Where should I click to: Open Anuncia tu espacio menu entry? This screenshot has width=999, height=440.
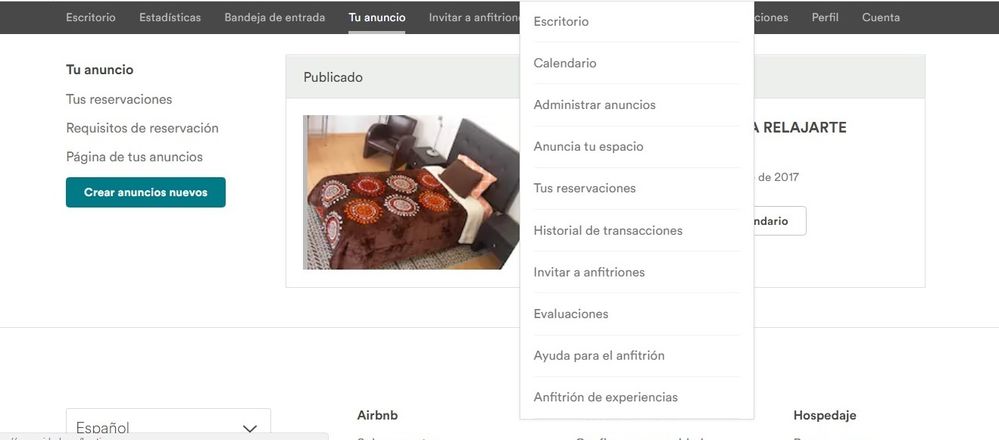pyautogui.click(x=589, y=146)
